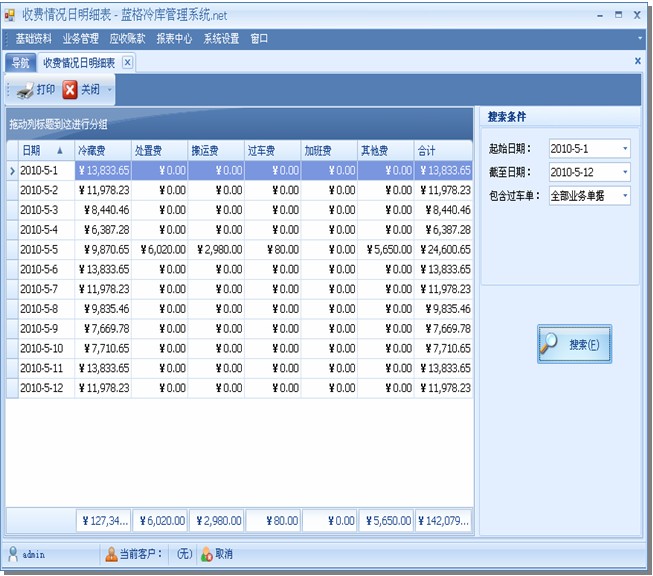Click the 过车费 column header
This screenshot has width=653, height=576.
click(x=273, y=150)
